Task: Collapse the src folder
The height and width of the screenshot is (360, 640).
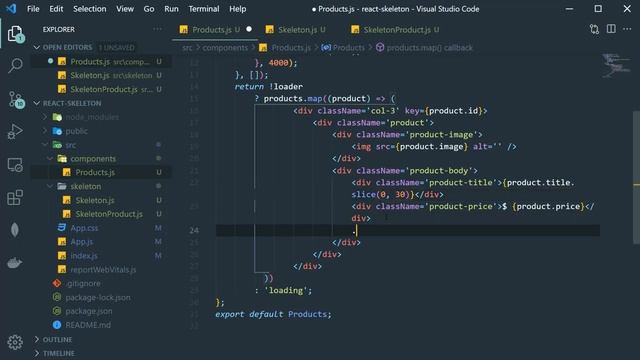Action: coord(45,145)
